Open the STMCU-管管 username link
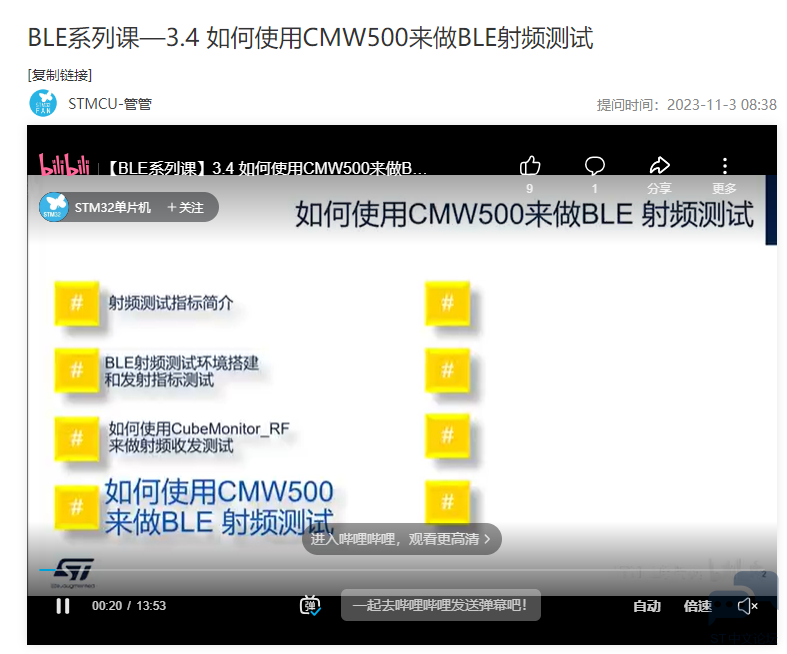 click(x=110, y=104)
